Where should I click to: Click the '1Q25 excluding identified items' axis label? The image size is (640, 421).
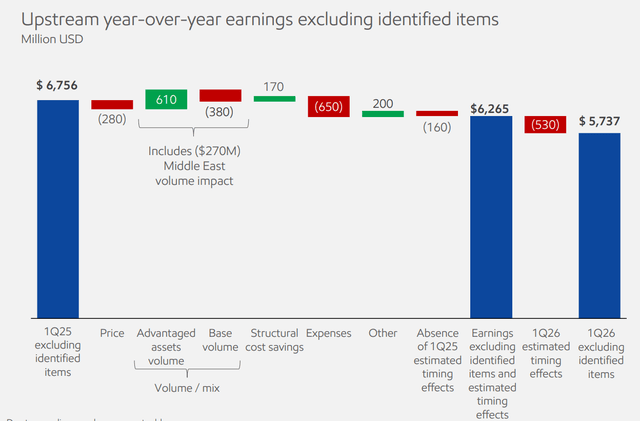click(x=58, y=352)
